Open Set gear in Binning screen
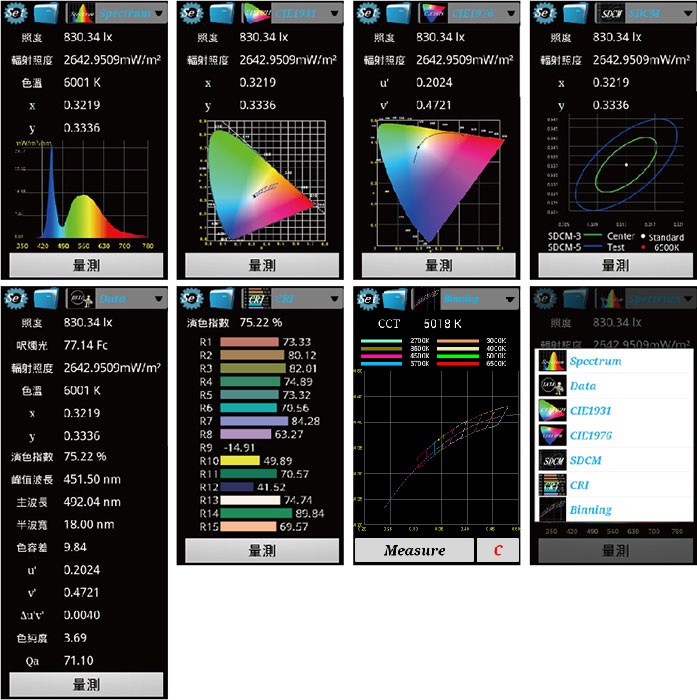 coord(368,298)
